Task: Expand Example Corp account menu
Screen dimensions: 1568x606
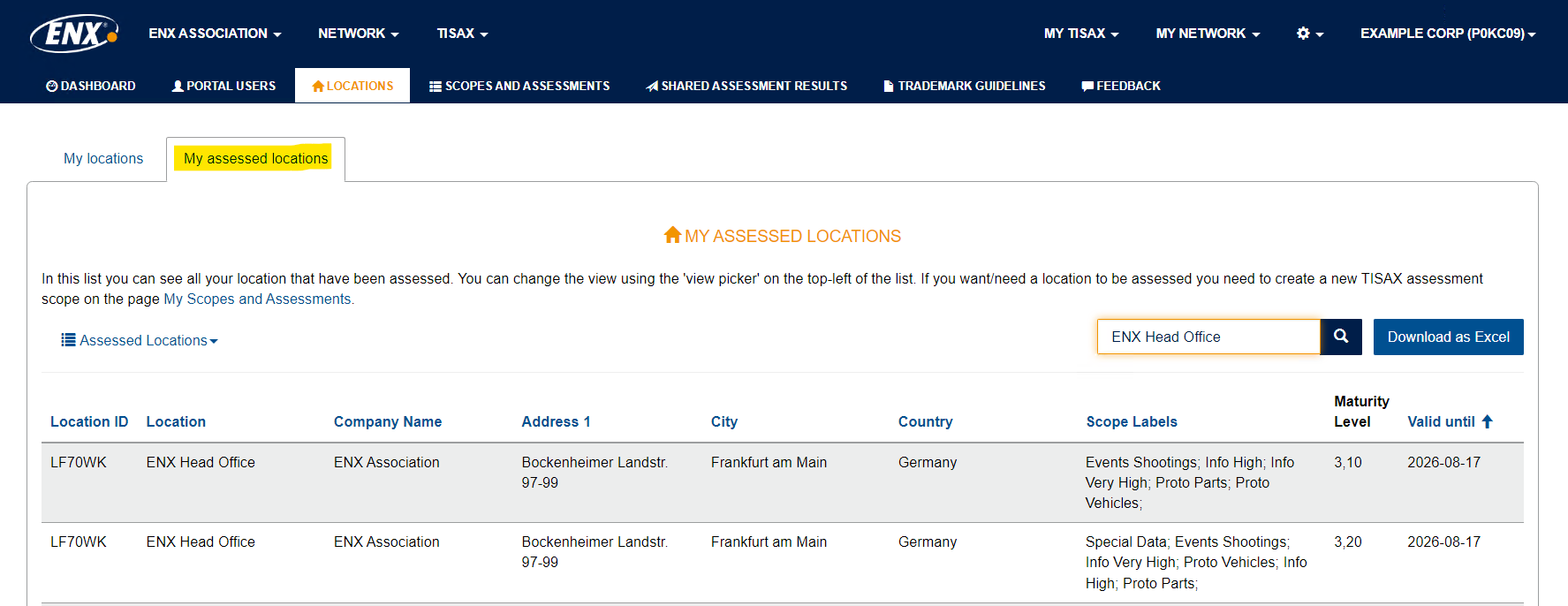Action: [x=1448, y=34]
